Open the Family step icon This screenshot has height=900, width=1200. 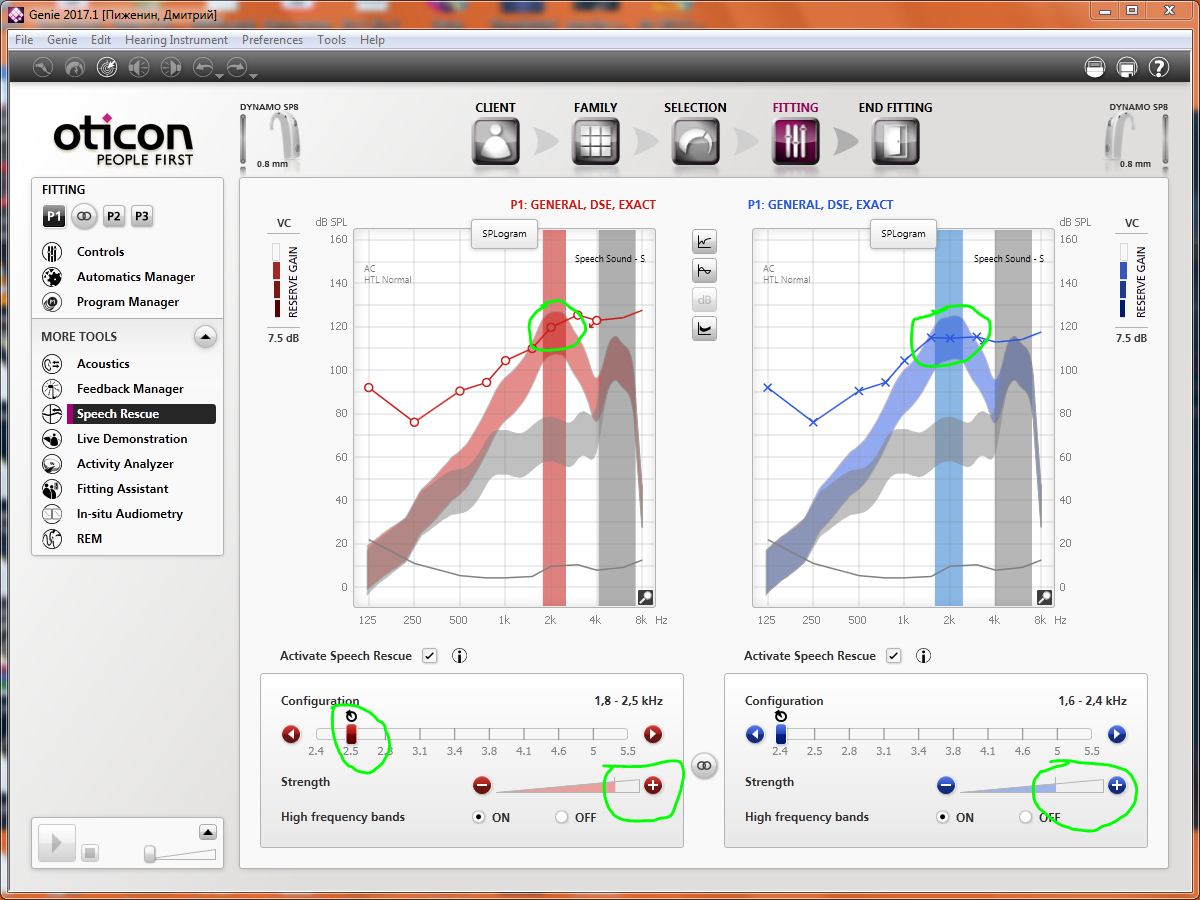(595, 141)
